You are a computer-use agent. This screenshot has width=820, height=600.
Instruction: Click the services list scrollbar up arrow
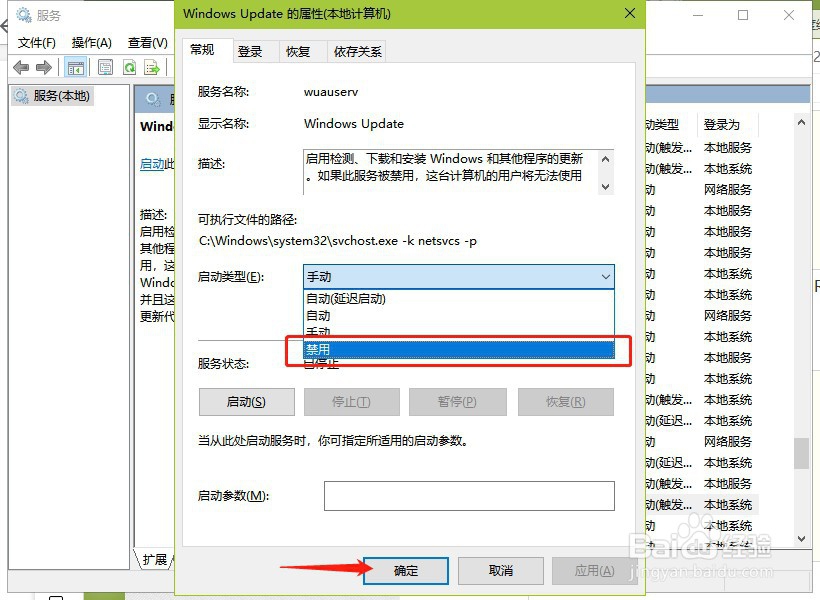coord(801,122)
